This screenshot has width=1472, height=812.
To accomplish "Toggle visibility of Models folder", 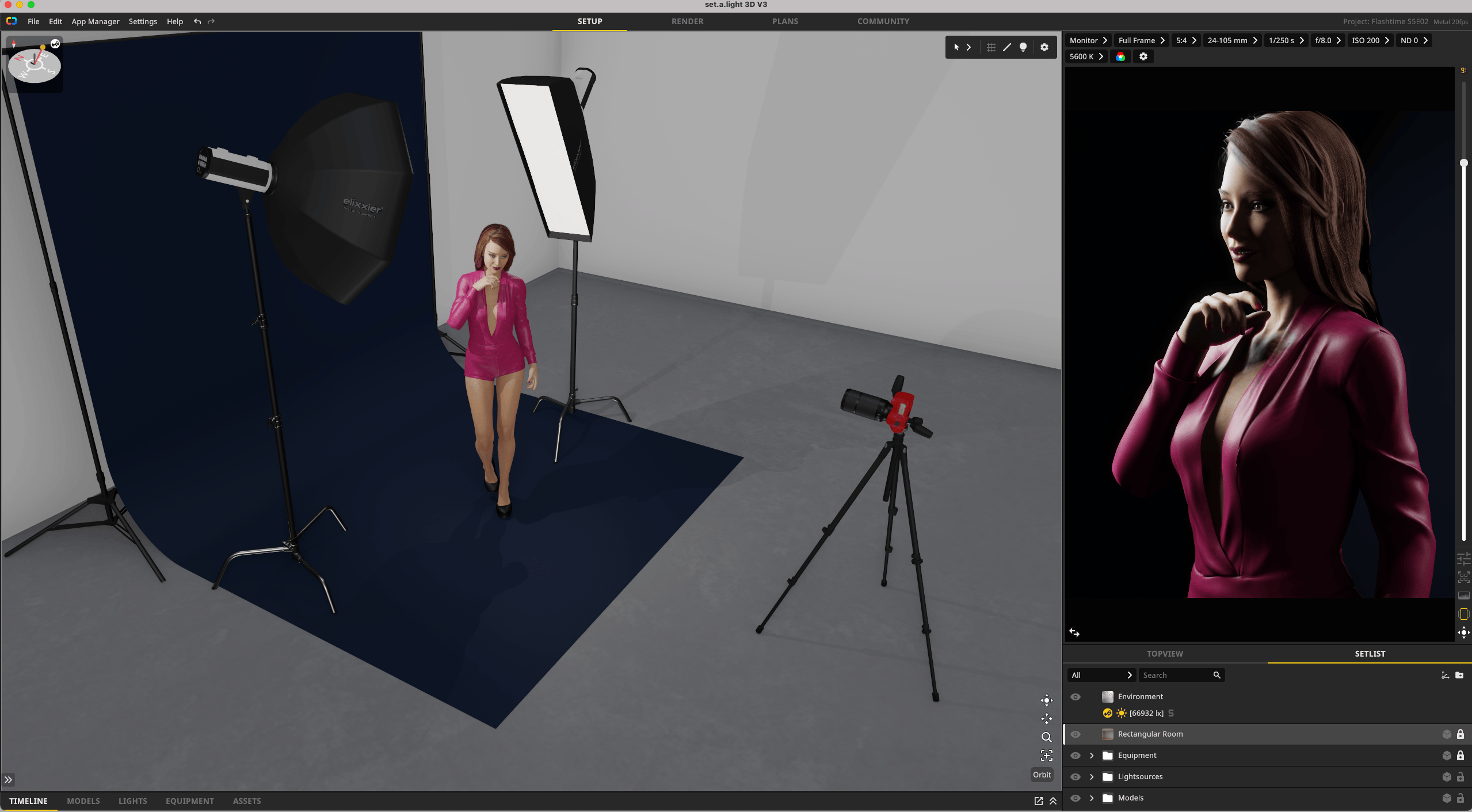I will 1075,798.
